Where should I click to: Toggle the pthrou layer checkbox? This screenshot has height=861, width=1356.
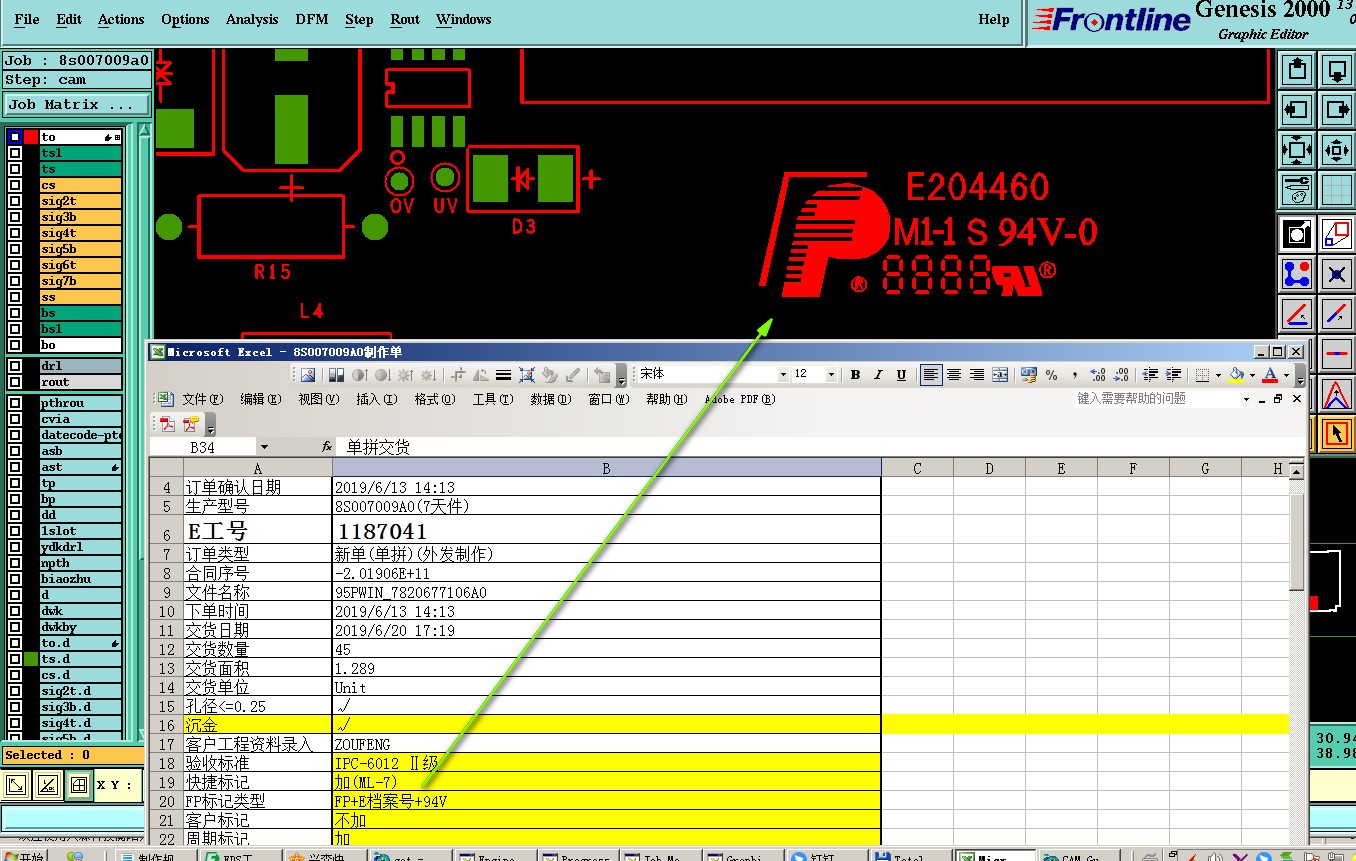click(x=14, y=403)
